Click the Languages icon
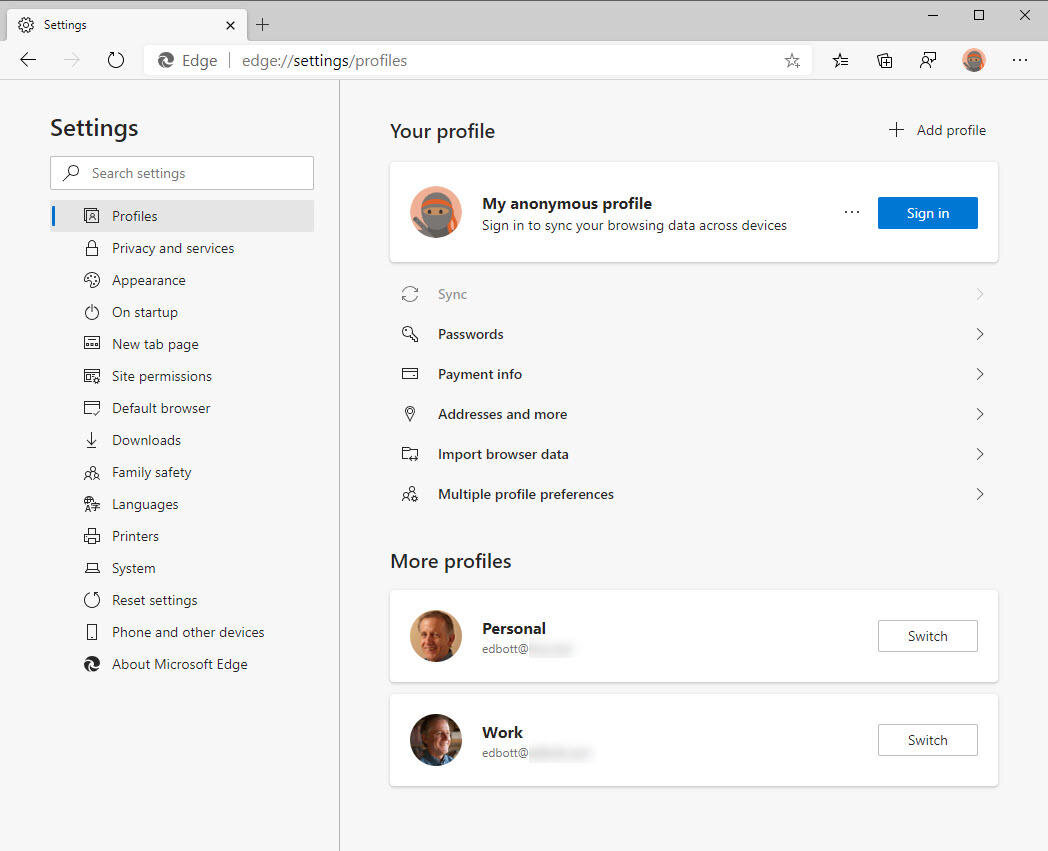Viewport: 1048px width, 851px height. [x=92, y=504]
